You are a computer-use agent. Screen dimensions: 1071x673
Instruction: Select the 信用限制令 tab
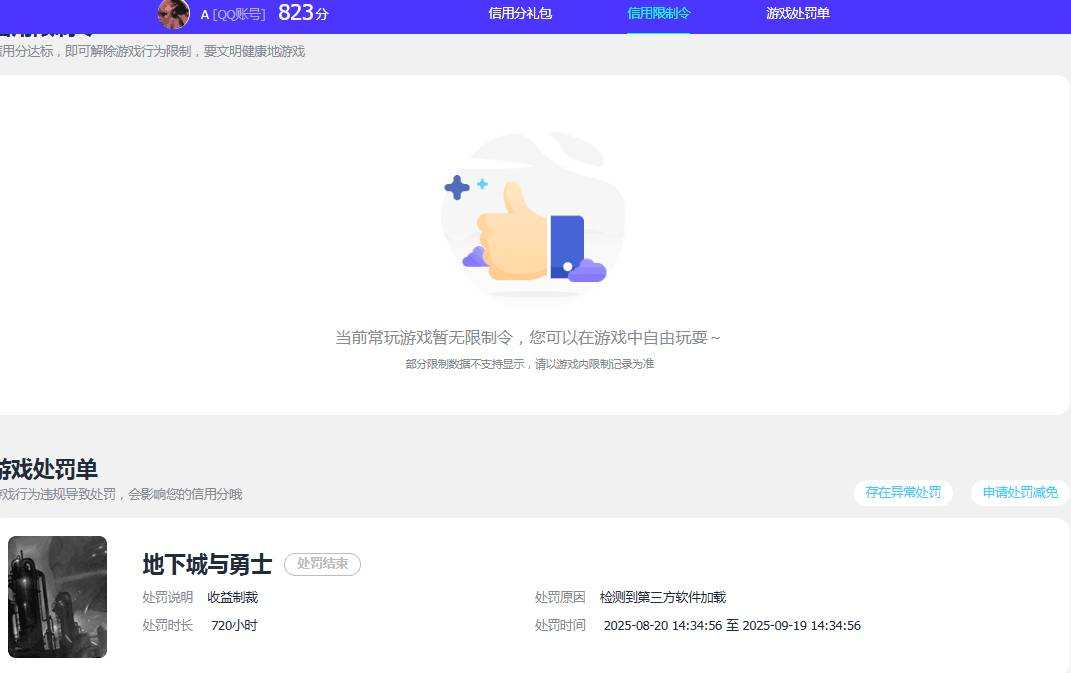pyautogui.click(x=658, y=13)
